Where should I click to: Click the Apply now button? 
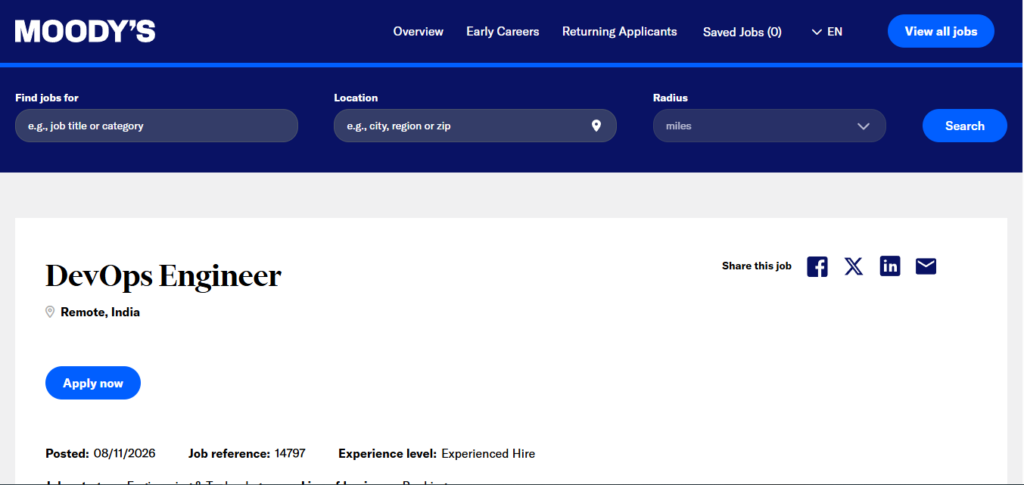click(x=93, y=383)
